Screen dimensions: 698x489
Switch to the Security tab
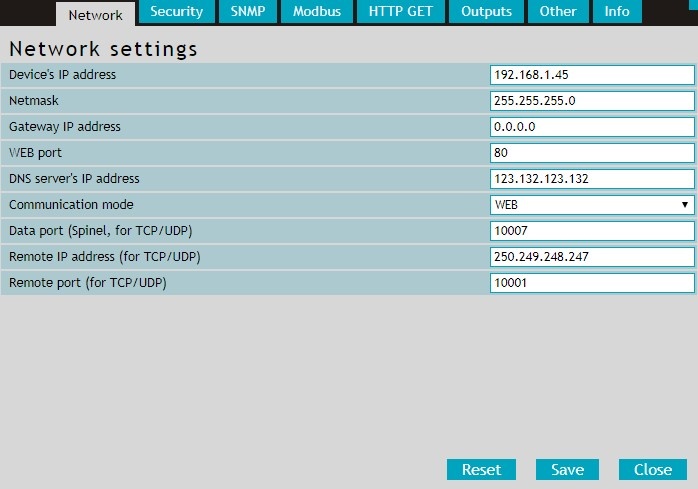pos(176,12)
